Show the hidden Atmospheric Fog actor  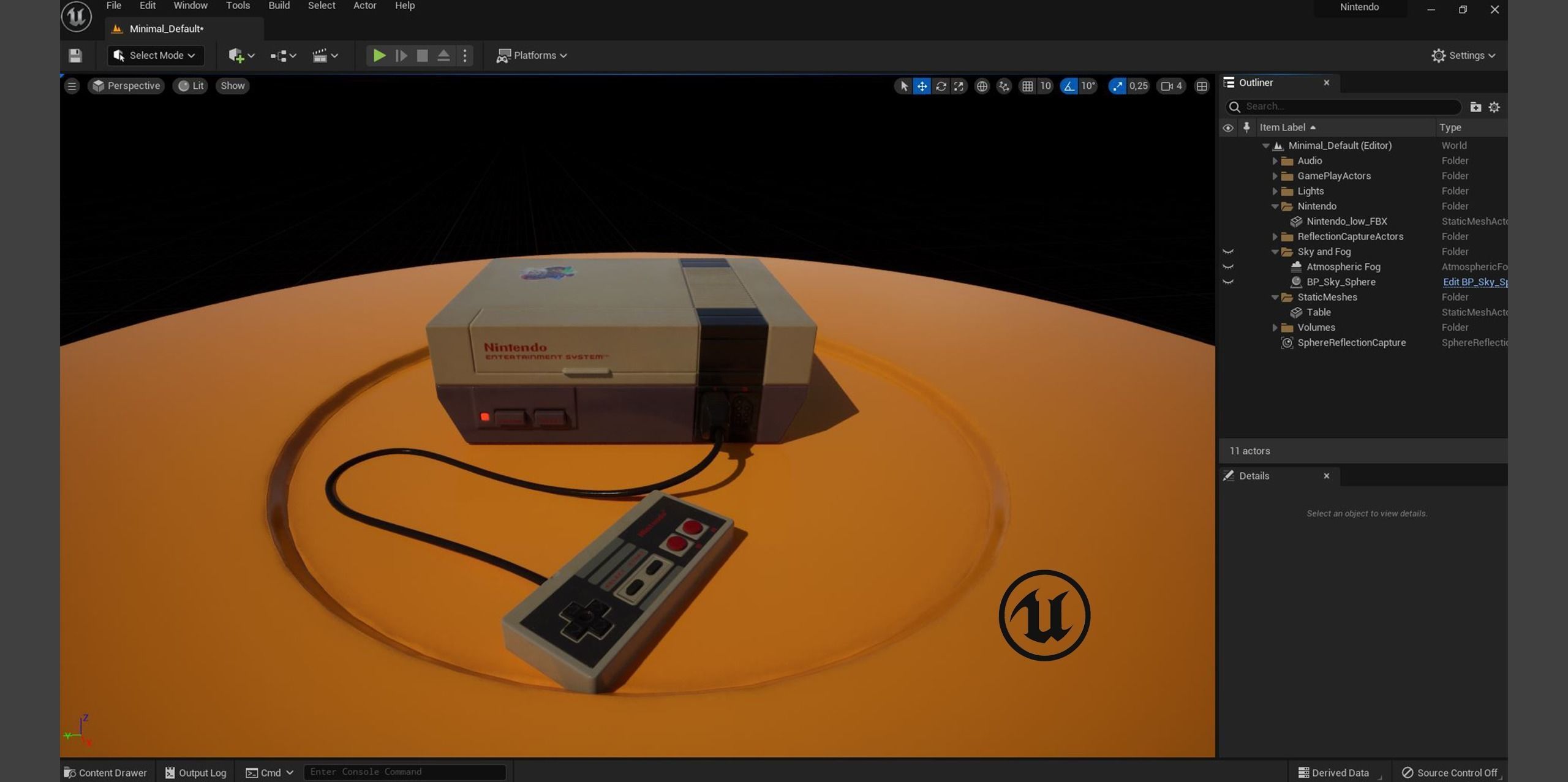[1228, 267]
